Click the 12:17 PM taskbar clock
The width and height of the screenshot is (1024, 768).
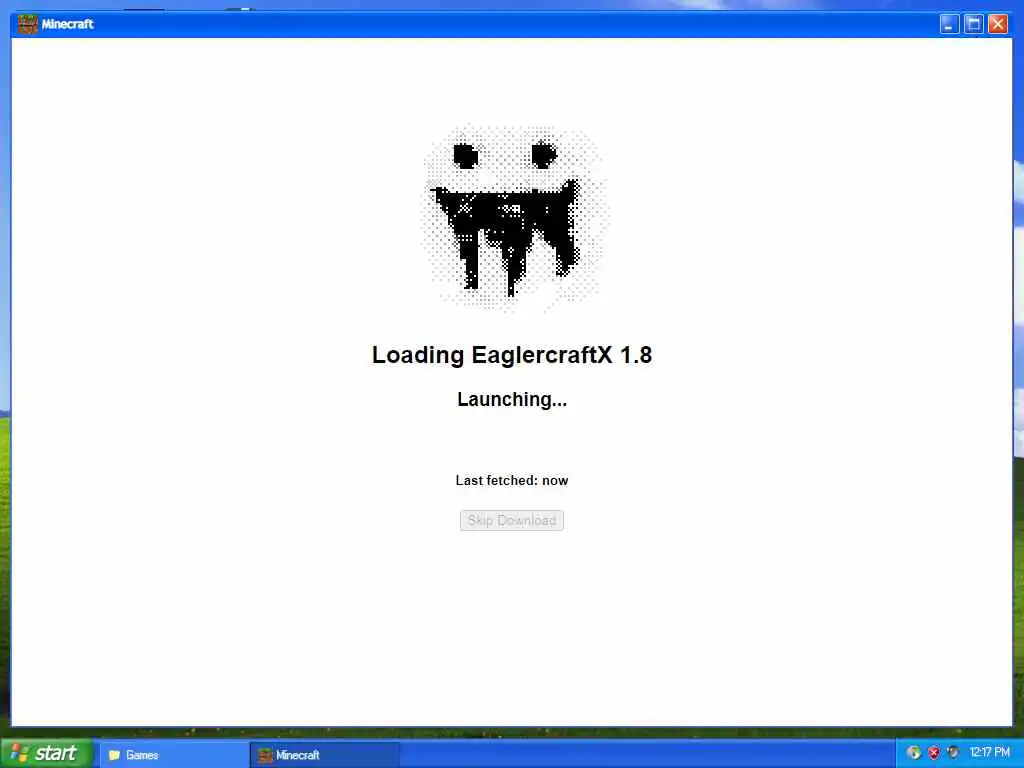pos(989,753)
